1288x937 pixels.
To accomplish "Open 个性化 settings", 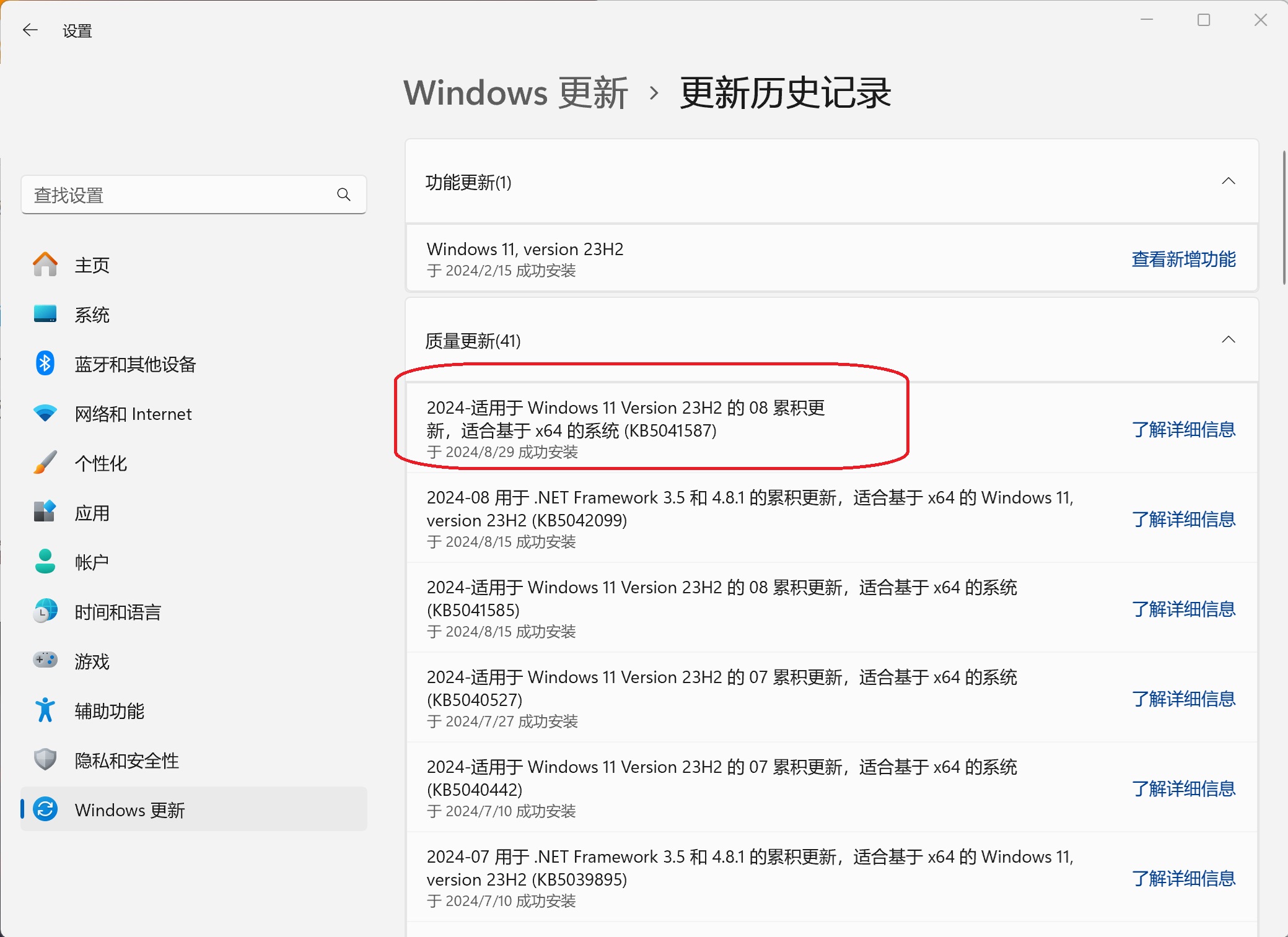I will (x=194, y=463).
